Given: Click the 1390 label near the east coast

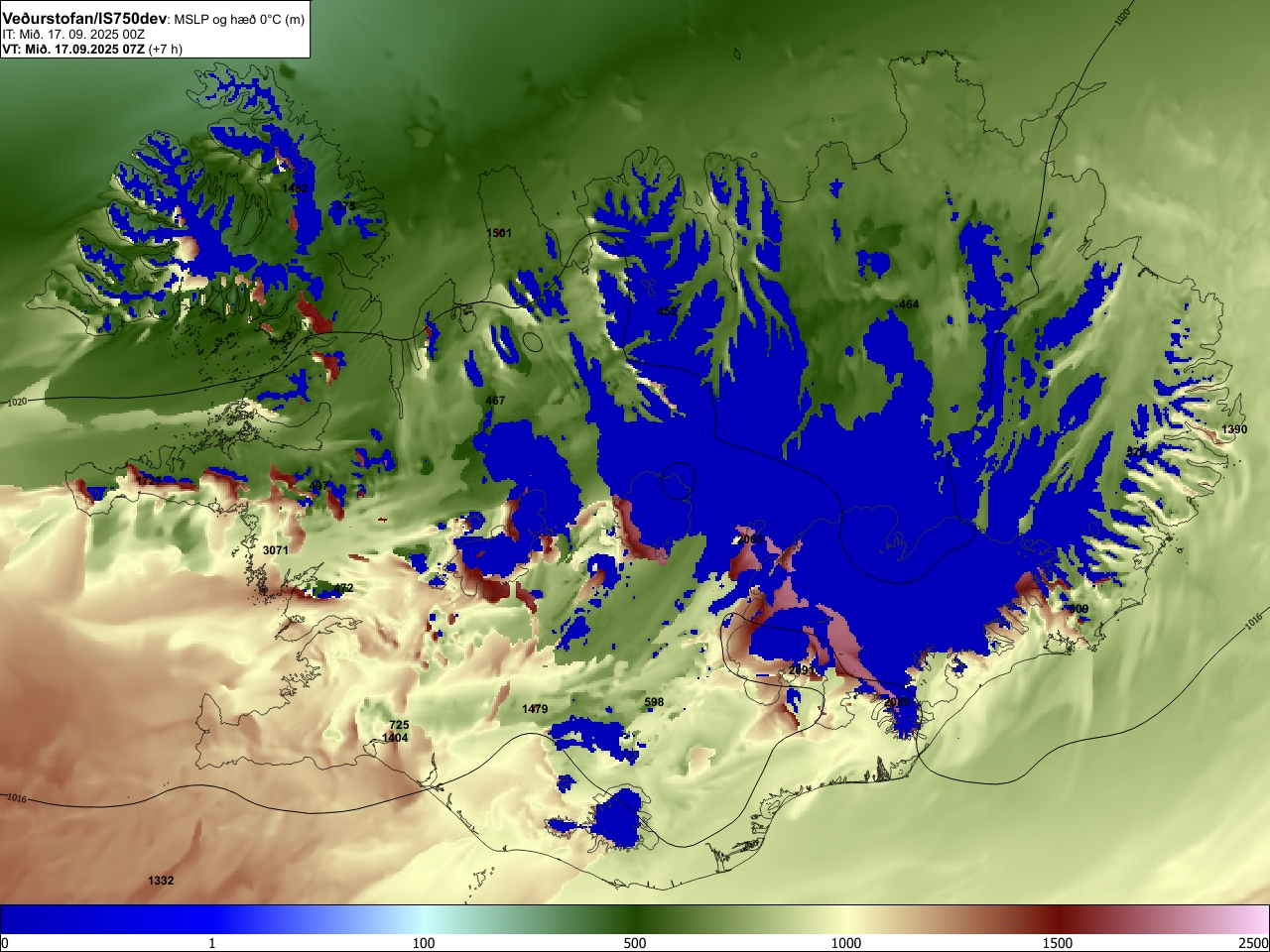Looking at the screenshot, I should click(x=1234, y=429).
